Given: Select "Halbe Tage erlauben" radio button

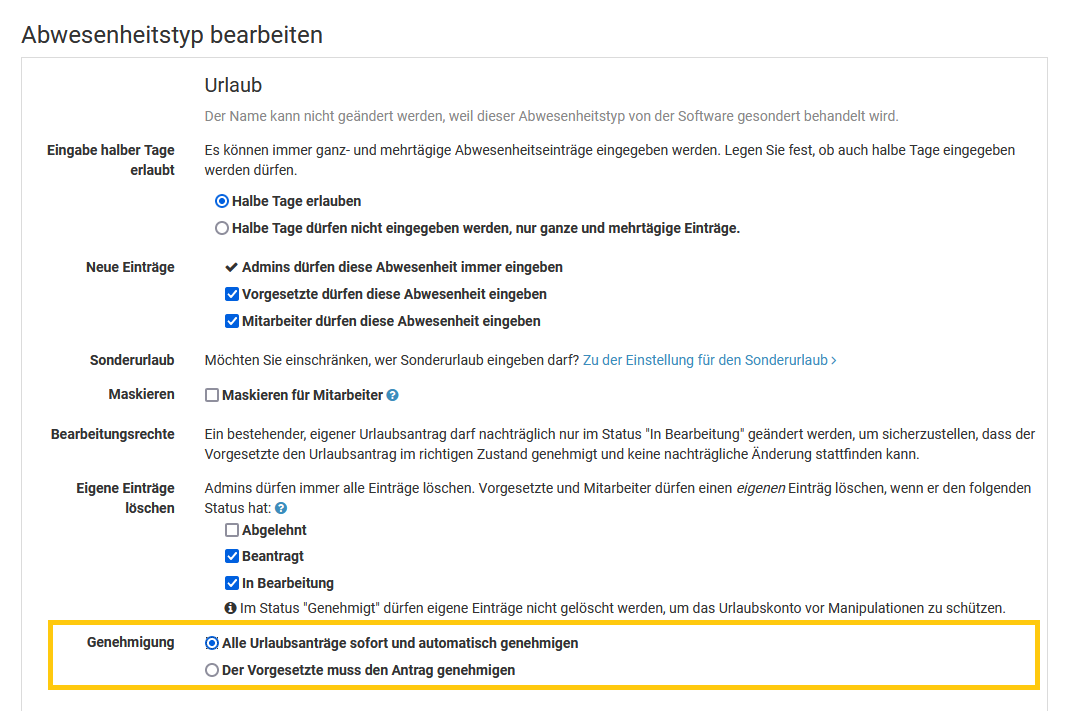Looking at the screenshot, I should click(222, 201).
